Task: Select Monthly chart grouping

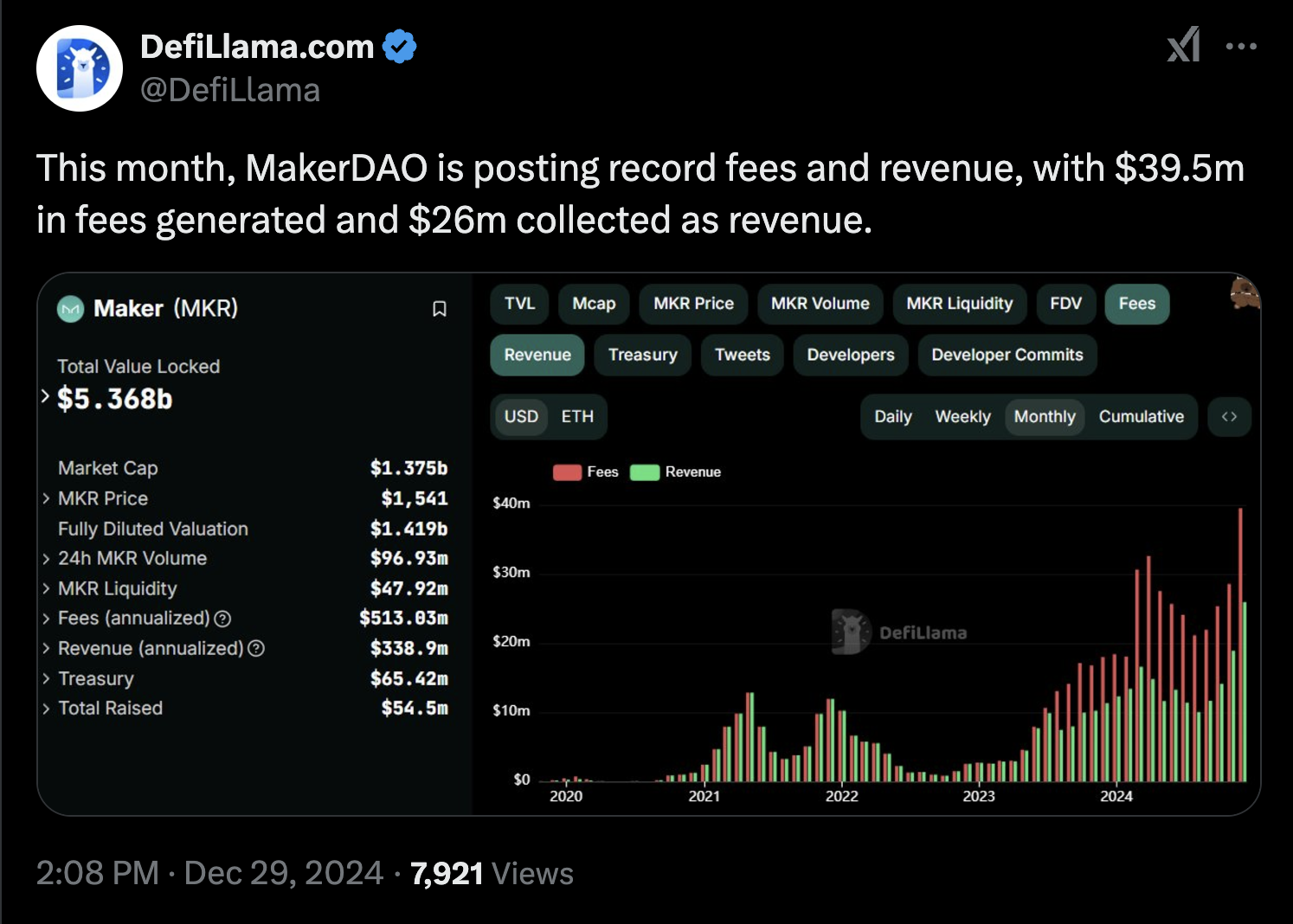Action: tap(1045, 416)
